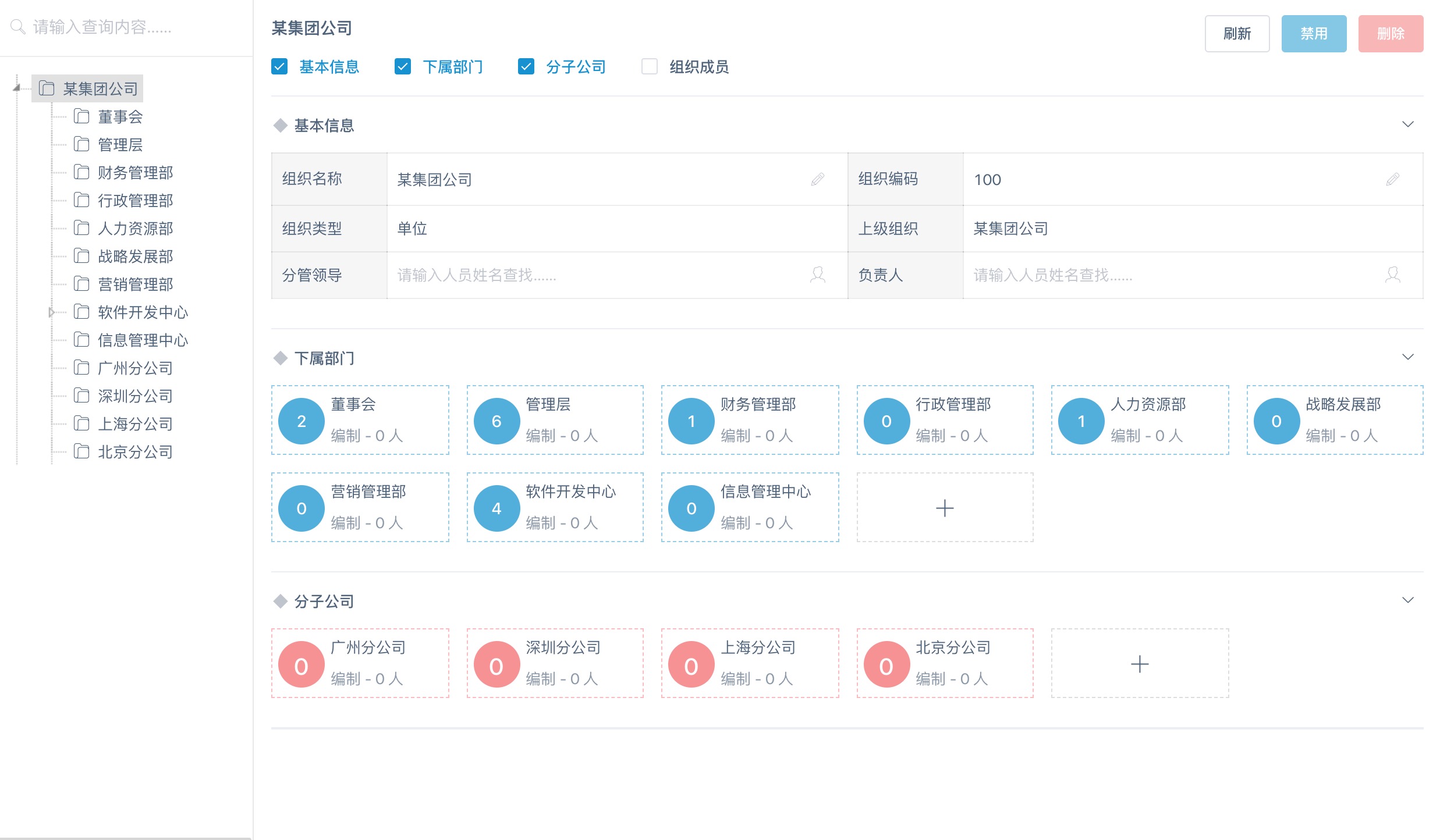
Task: Select 财务管理部 in the tree
Action: click(135, 173)
